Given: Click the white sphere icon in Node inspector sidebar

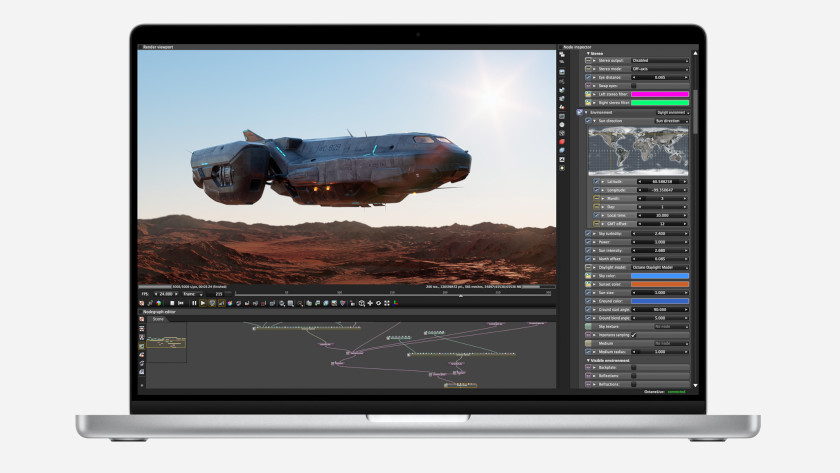Looking at the screenshot, I should 562,125.
